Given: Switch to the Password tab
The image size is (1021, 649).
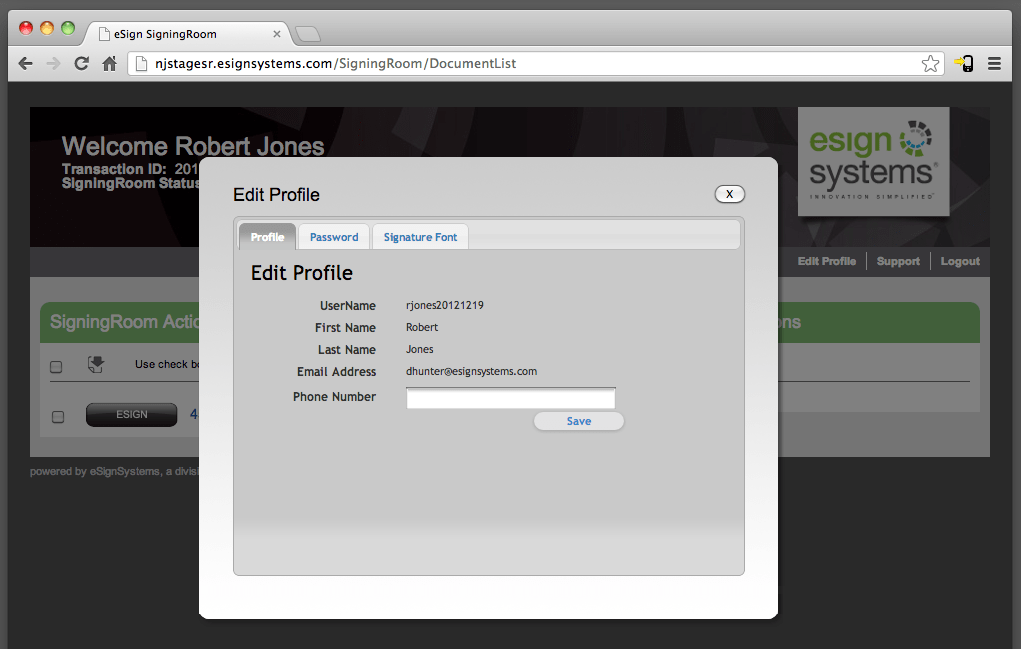Looking at the screenshot, I should coord(334,237).
